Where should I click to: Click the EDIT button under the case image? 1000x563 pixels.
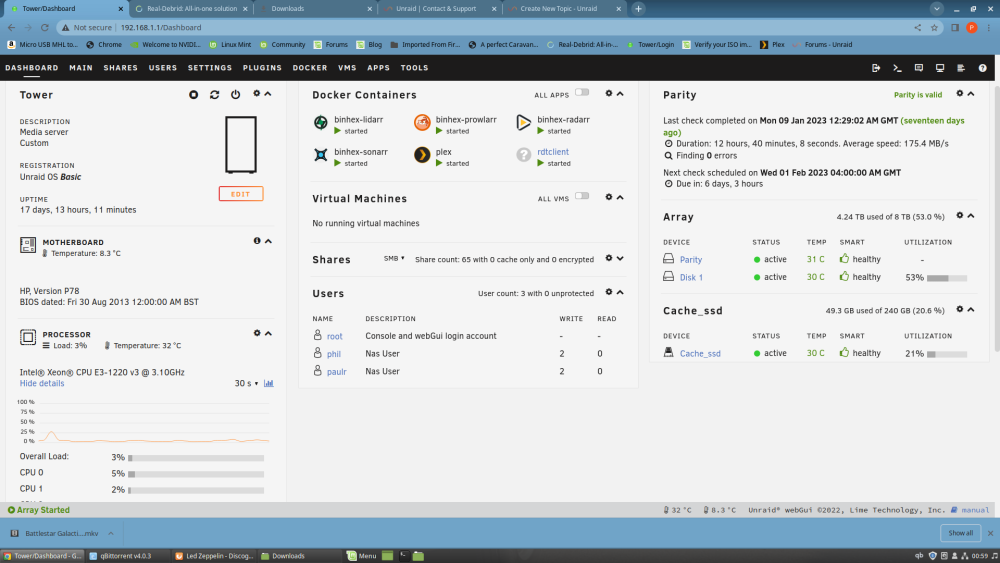point(240,194)
